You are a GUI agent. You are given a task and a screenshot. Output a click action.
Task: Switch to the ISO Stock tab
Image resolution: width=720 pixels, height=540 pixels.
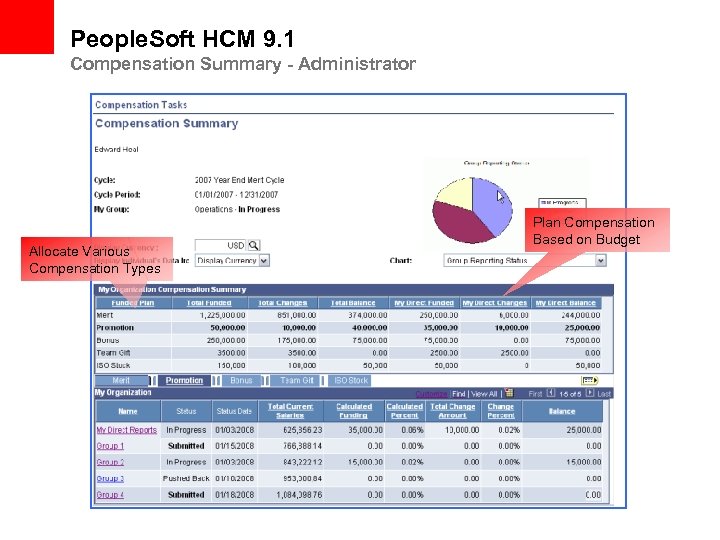pyautogui.click(x=351, y=381)
